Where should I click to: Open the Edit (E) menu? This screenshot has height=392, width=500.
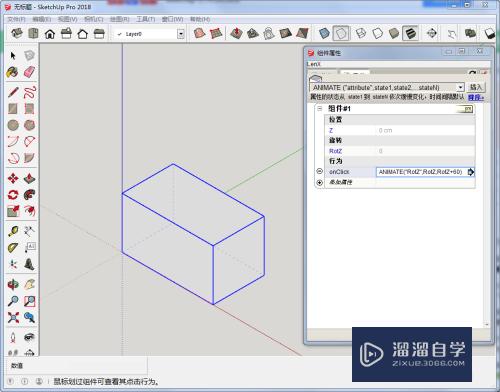(41, 19)
